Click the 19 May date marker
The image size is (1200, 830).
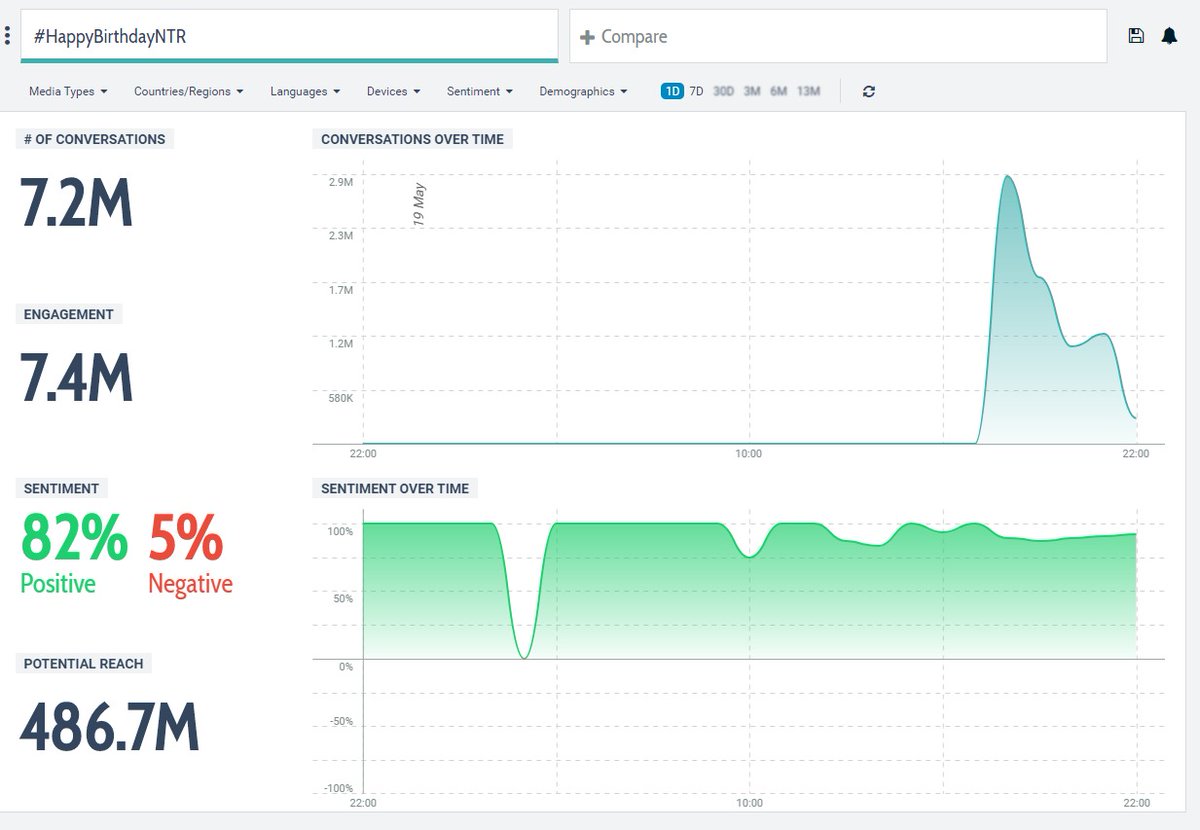point(419,205)
